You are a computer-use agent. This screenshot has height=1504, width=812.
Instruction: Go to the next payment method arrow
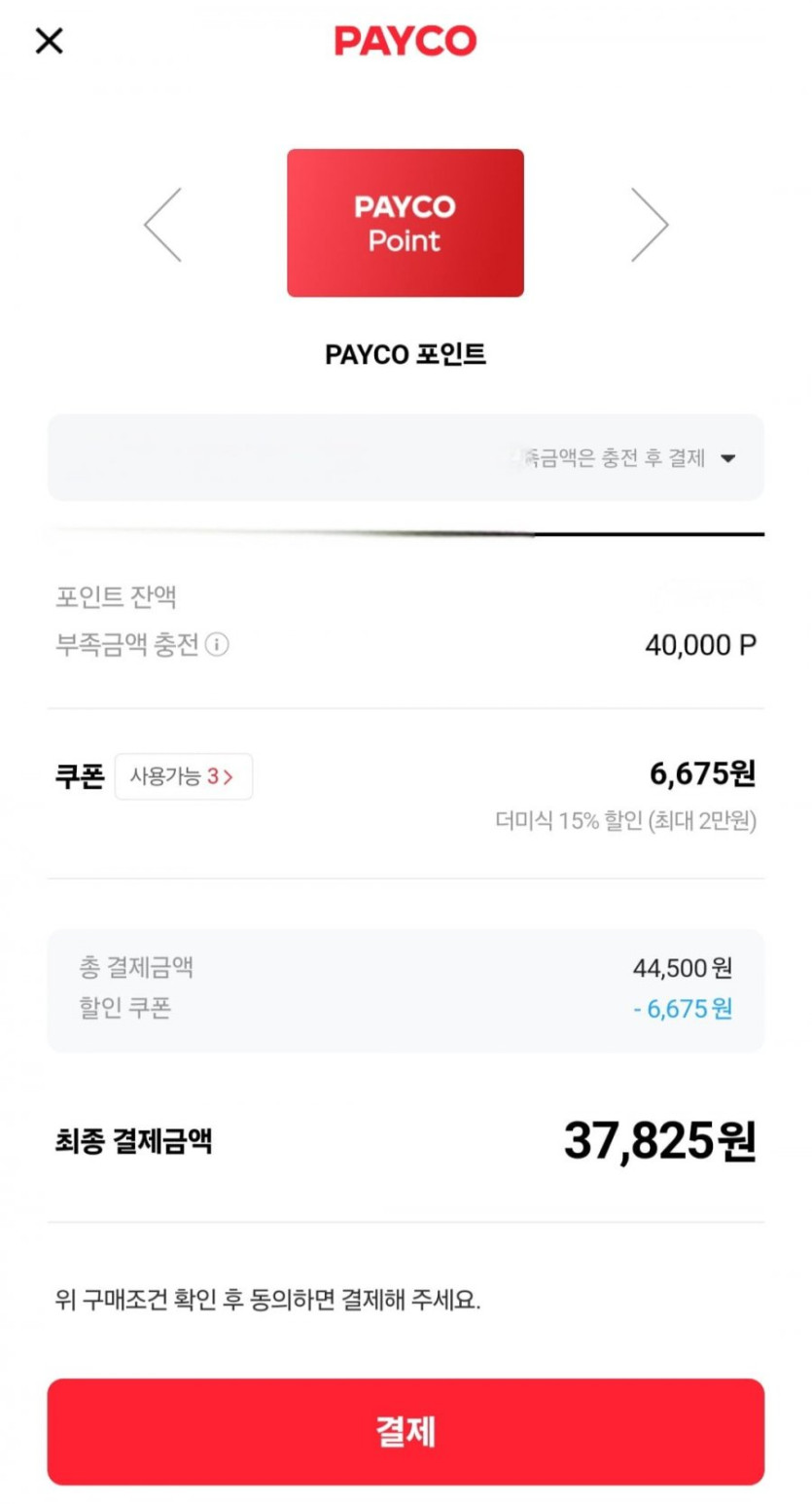pyautogui.click(x=650, y=225)
